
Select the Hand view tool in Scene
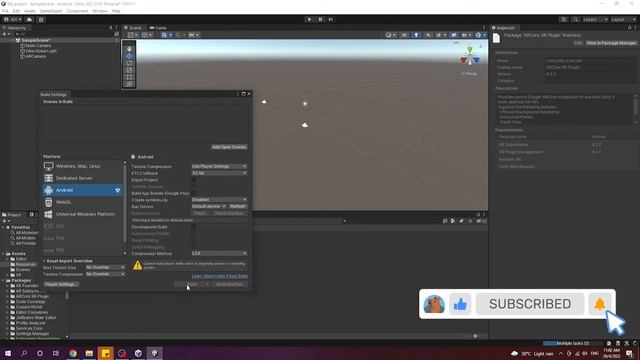pyautogui.click(x=129, y=49)
